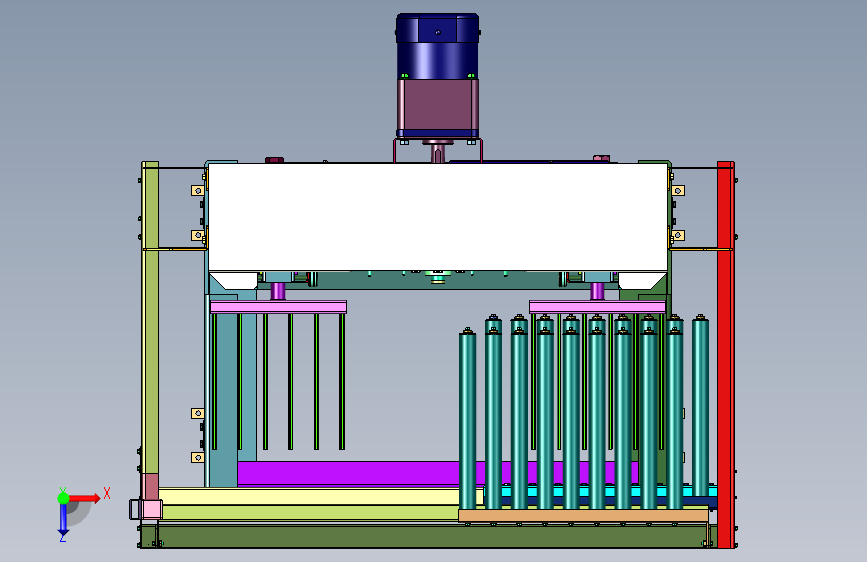Pick the right purple shaft above the pink plate

[597, 291]
